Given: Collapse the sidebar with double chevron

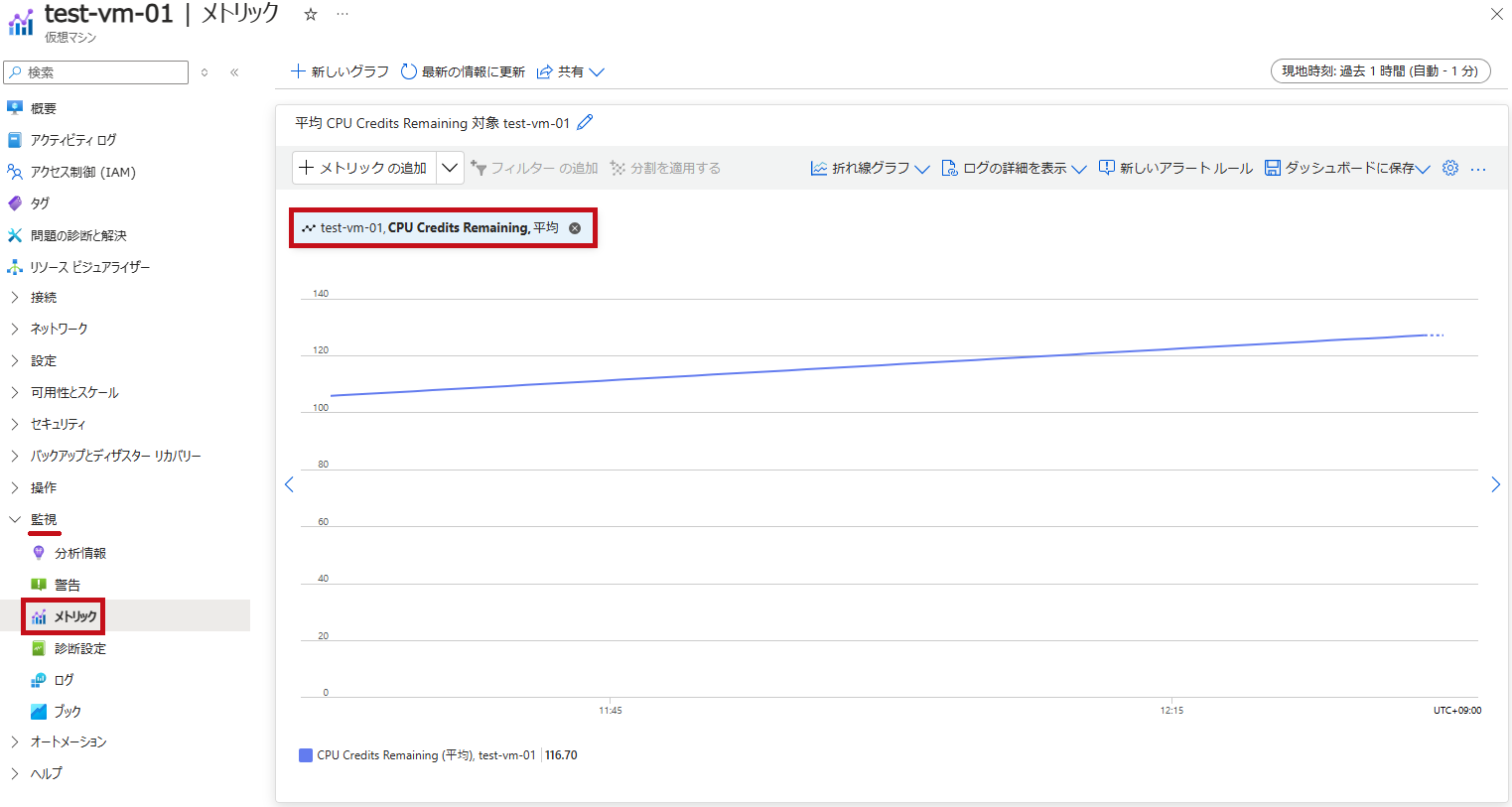Looking at the screenshot, I should coord(234,72).
